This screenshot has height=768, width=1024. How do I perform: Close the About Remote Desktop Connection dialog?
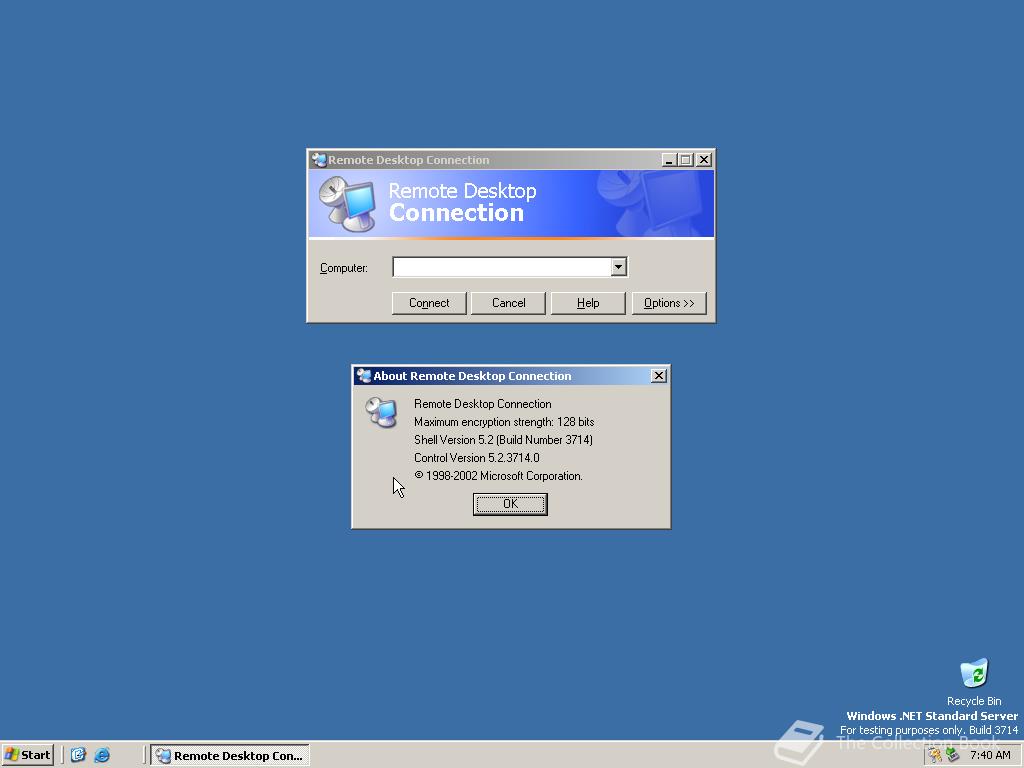click(x=658, y=376)
